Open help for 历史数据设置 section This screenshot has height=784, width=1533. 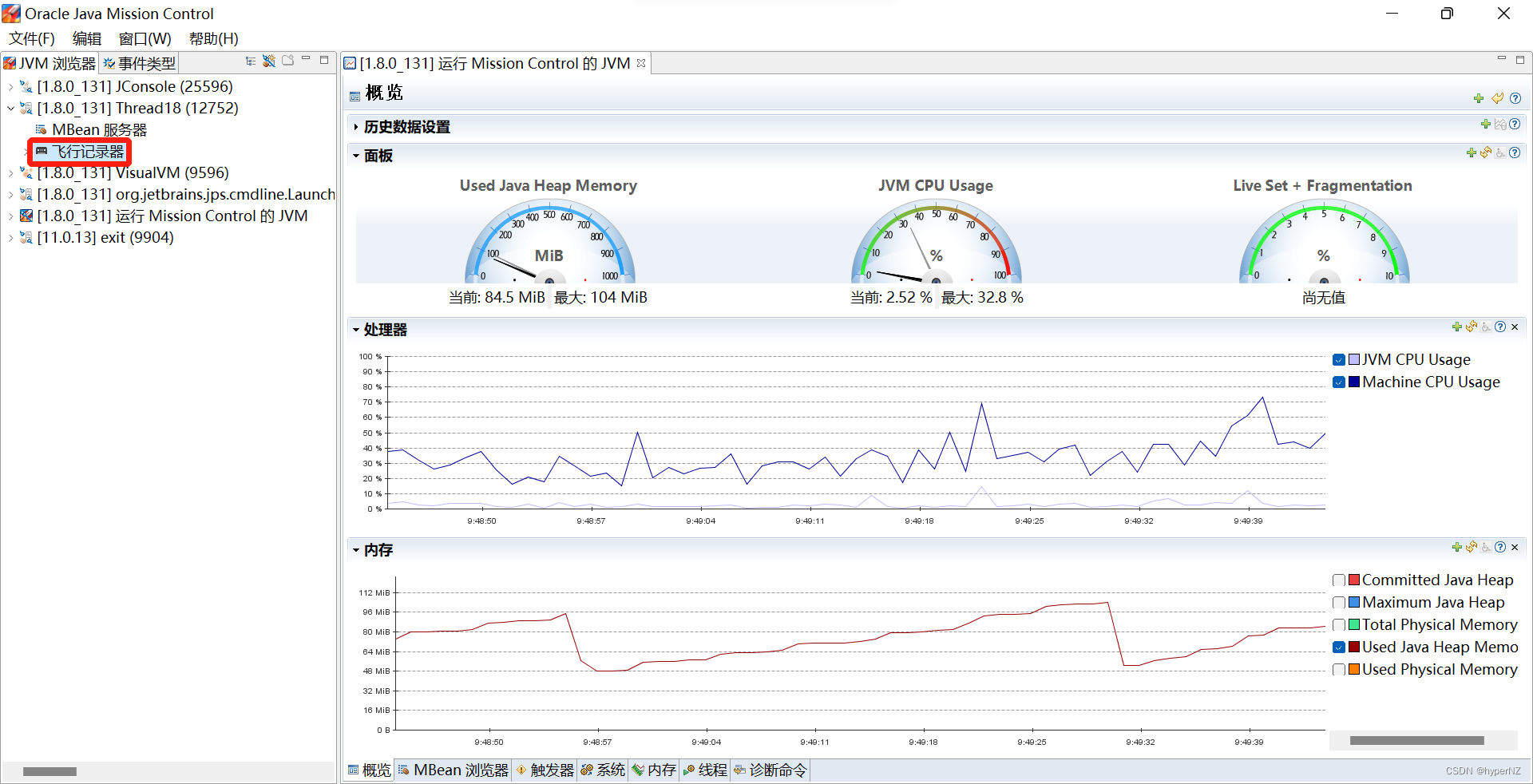[1515, 124]
